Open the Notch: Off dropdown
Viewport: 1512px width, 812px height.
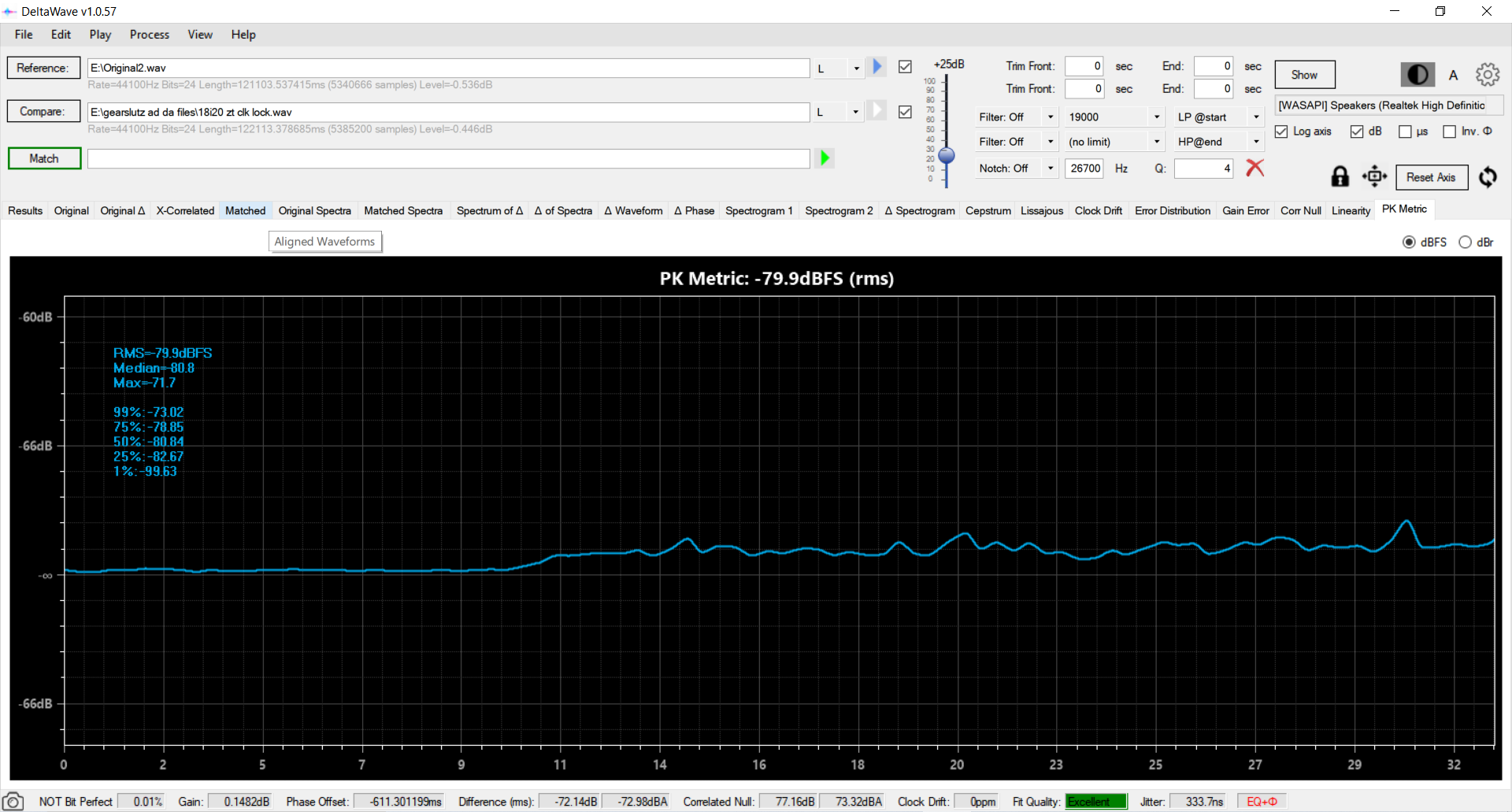(1017, 169)
